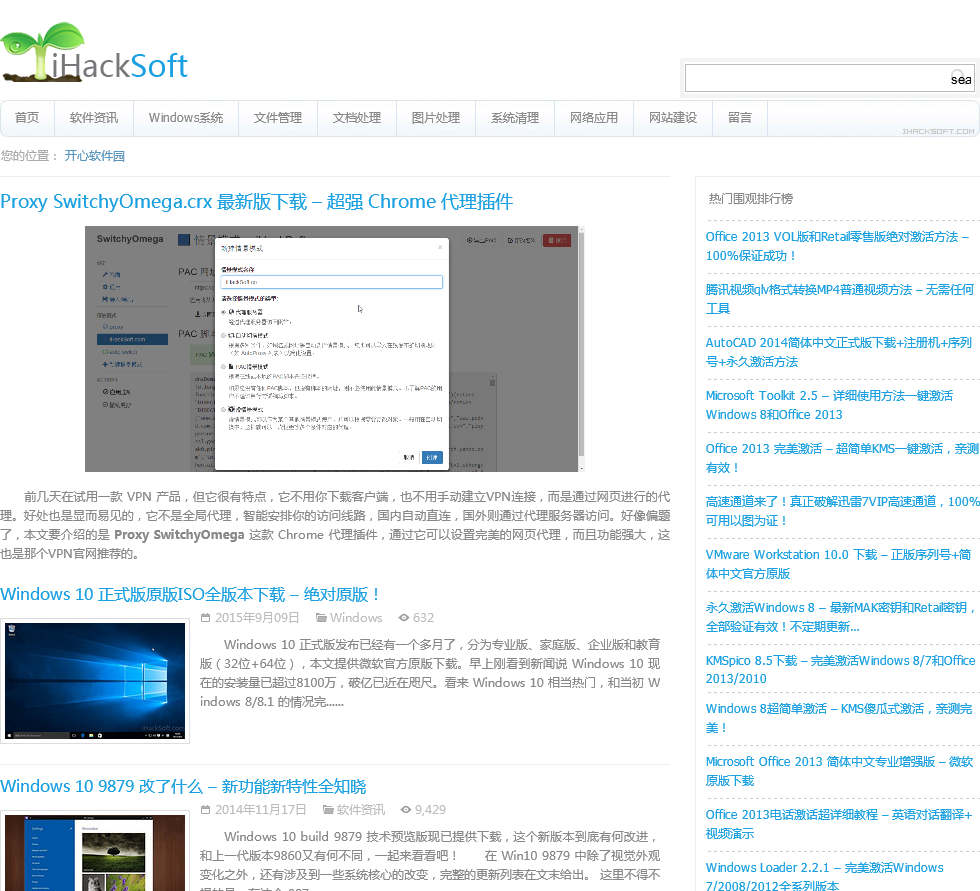Open 腾讯视频qlv格式转换MP4 sidebar link

pos(839,299)
